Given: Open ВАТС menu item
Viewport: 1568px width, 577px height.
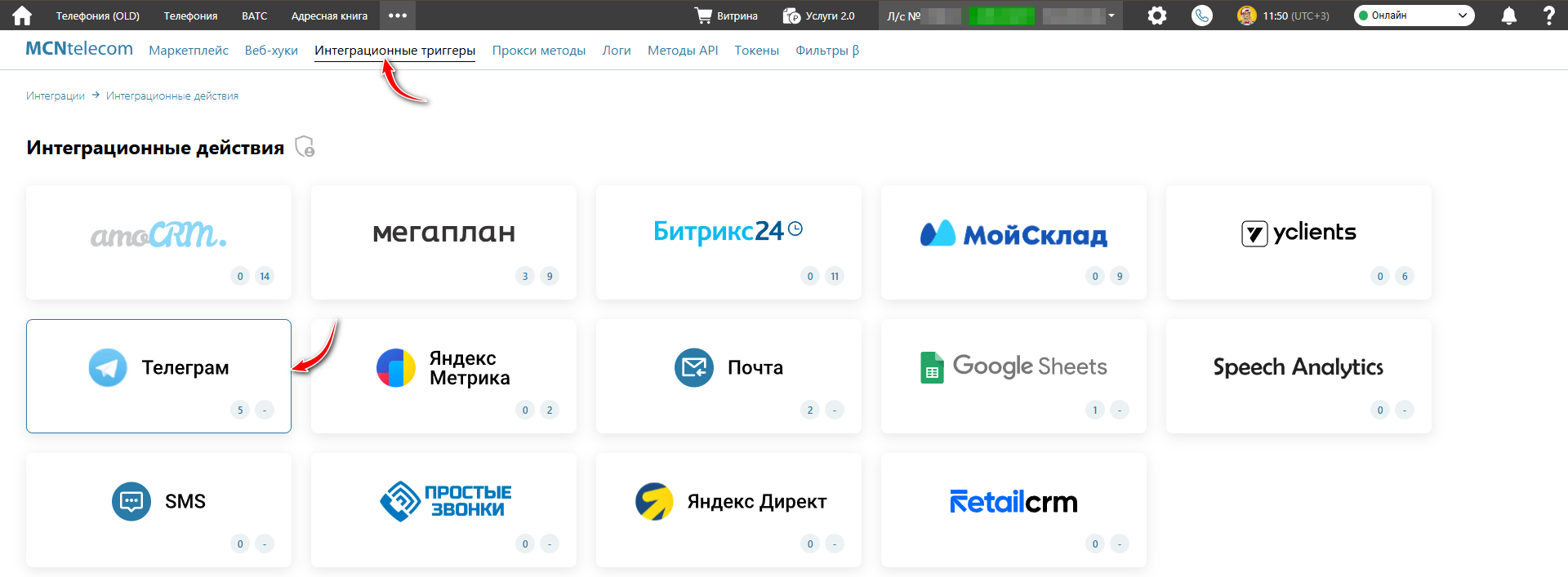Looking at the screenshot, I should 255,16.
